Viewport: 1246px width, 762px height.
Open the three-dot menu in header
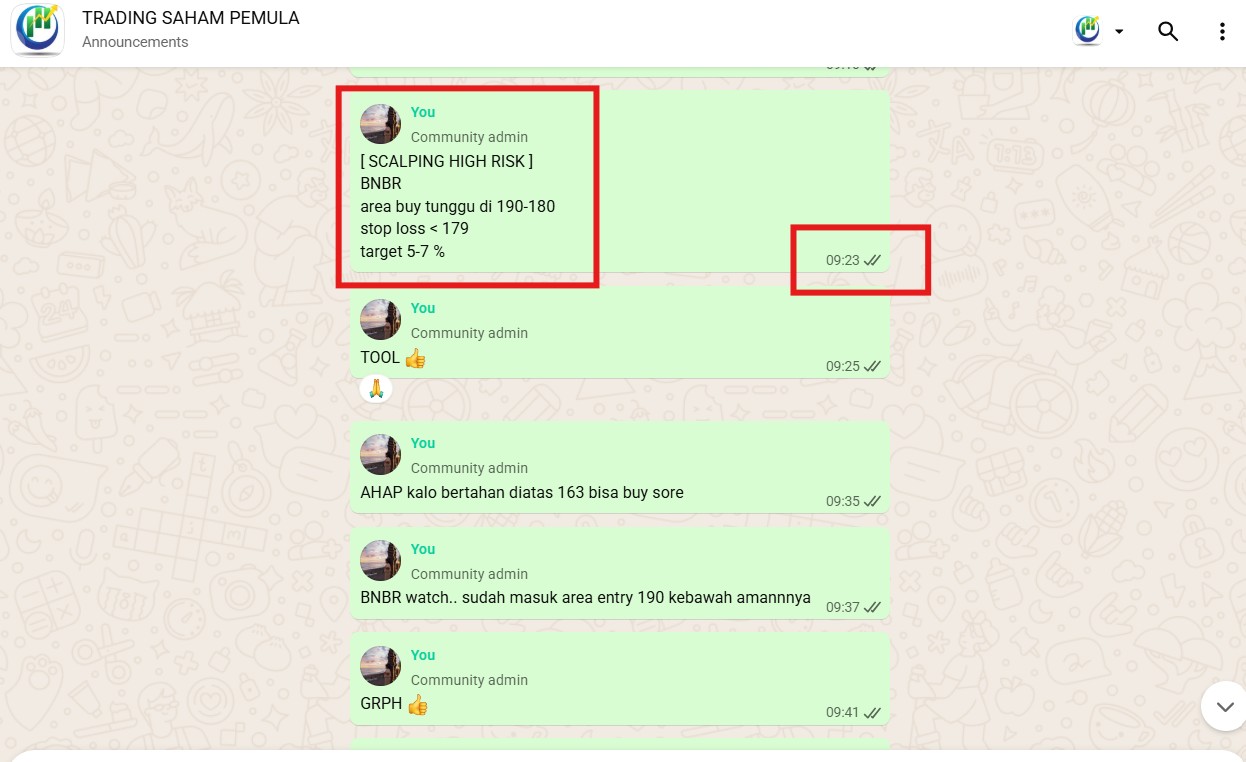coord(1222,31)
